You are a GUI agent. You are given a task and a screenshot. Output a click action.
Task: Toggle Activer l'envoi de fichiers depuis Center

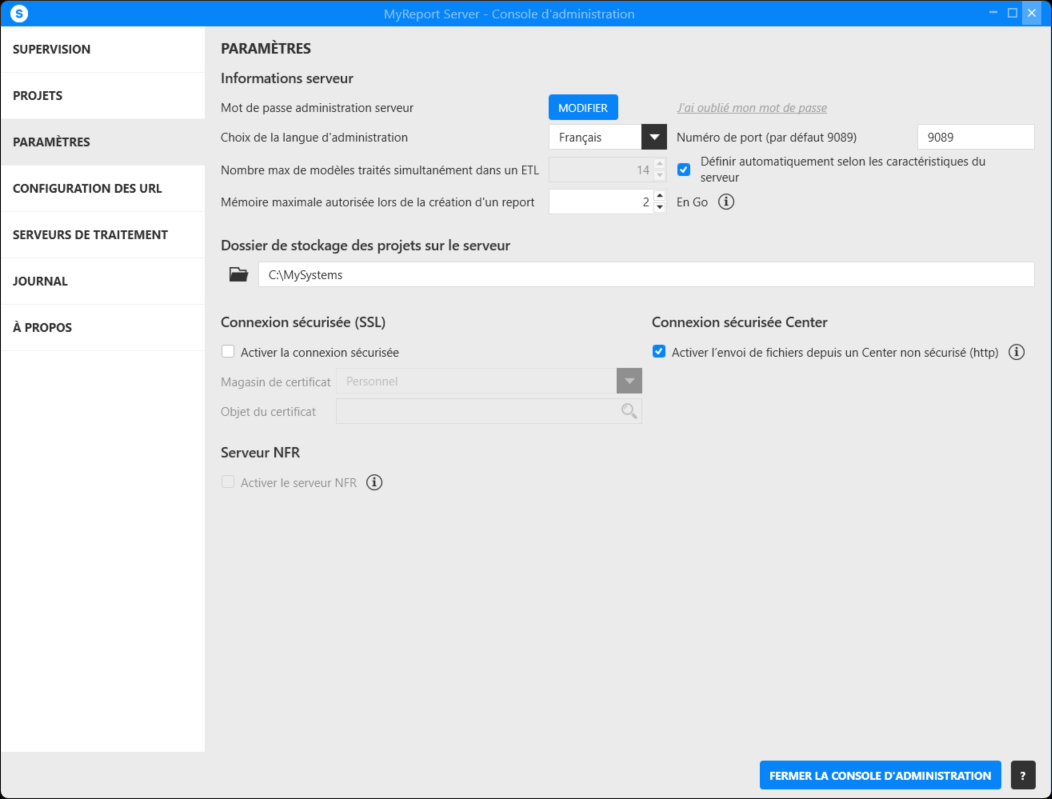[x=659, y=352]
